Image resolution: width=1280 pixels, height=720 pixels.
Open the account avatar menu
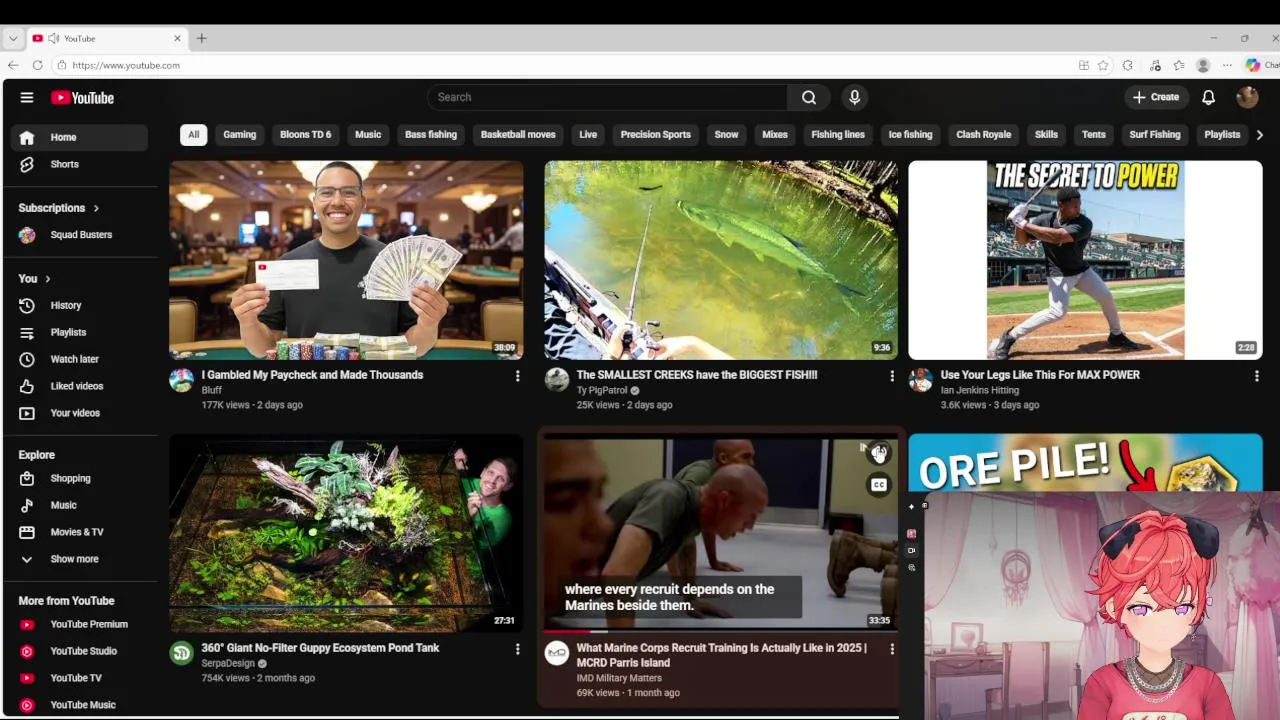[1247, 97]
